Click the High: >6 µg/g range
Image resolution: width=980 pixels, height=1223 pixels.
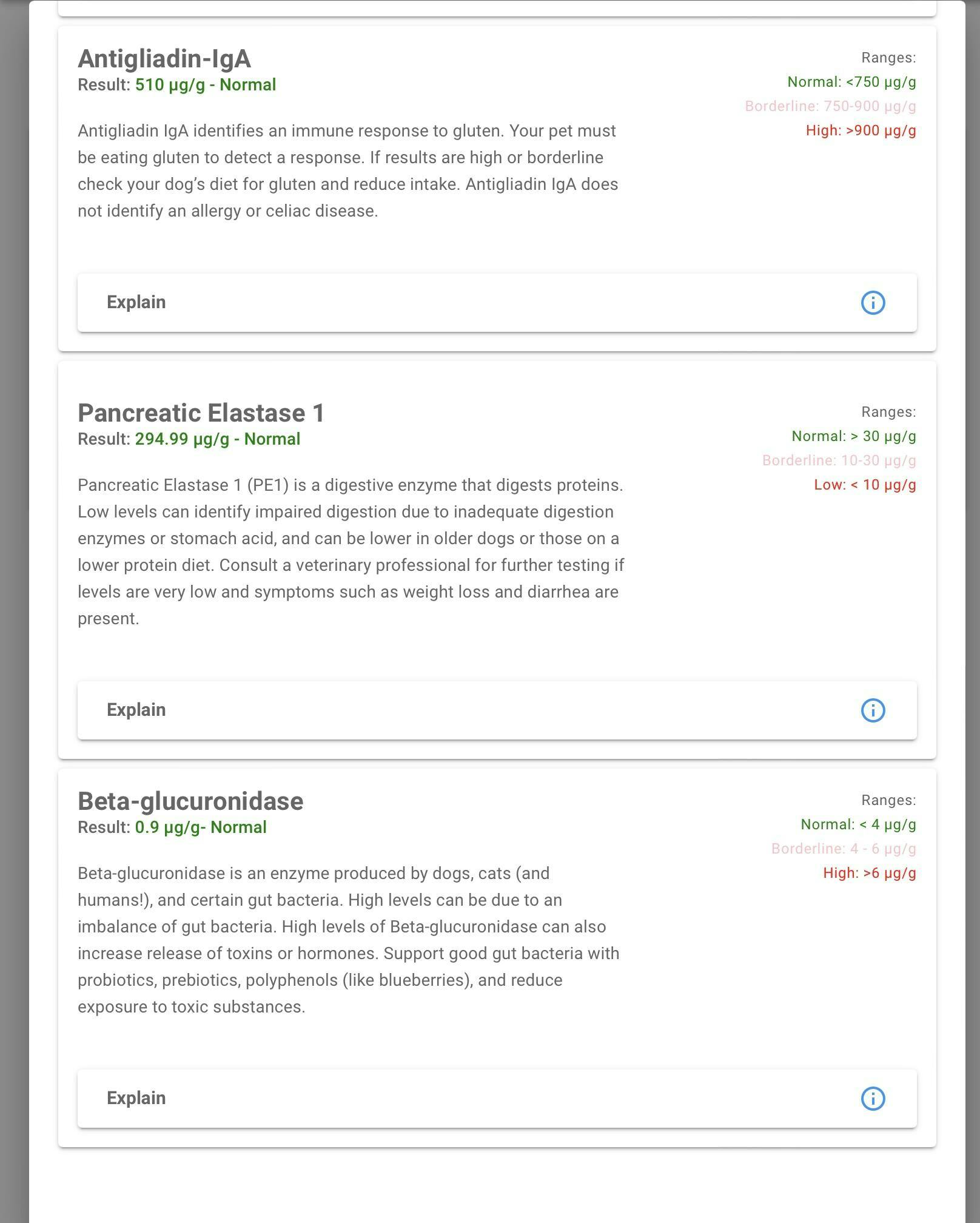[869, 873]
